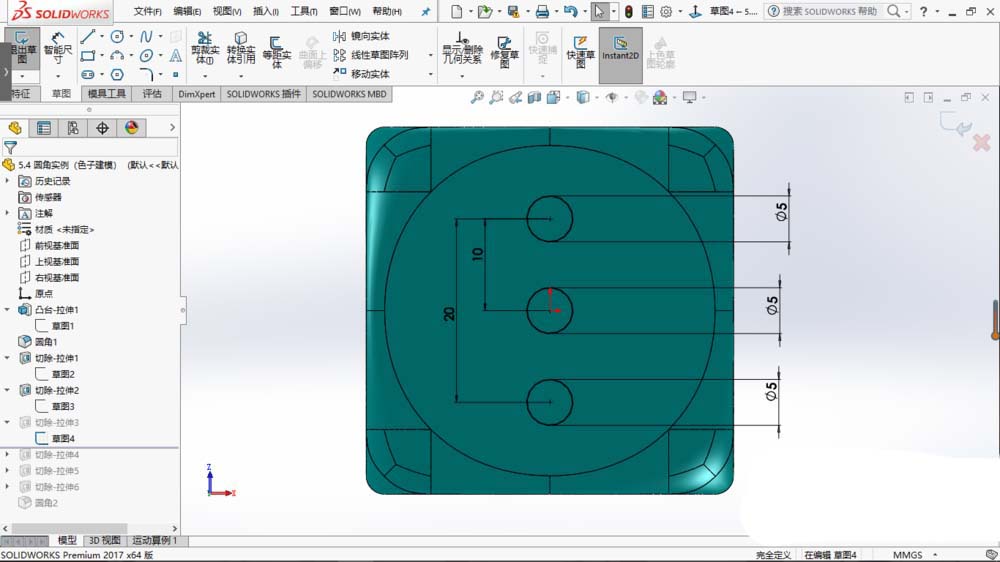Open the Options gear icon
1000x562 pixels.
pyautogui.click(x=666, y=11)
